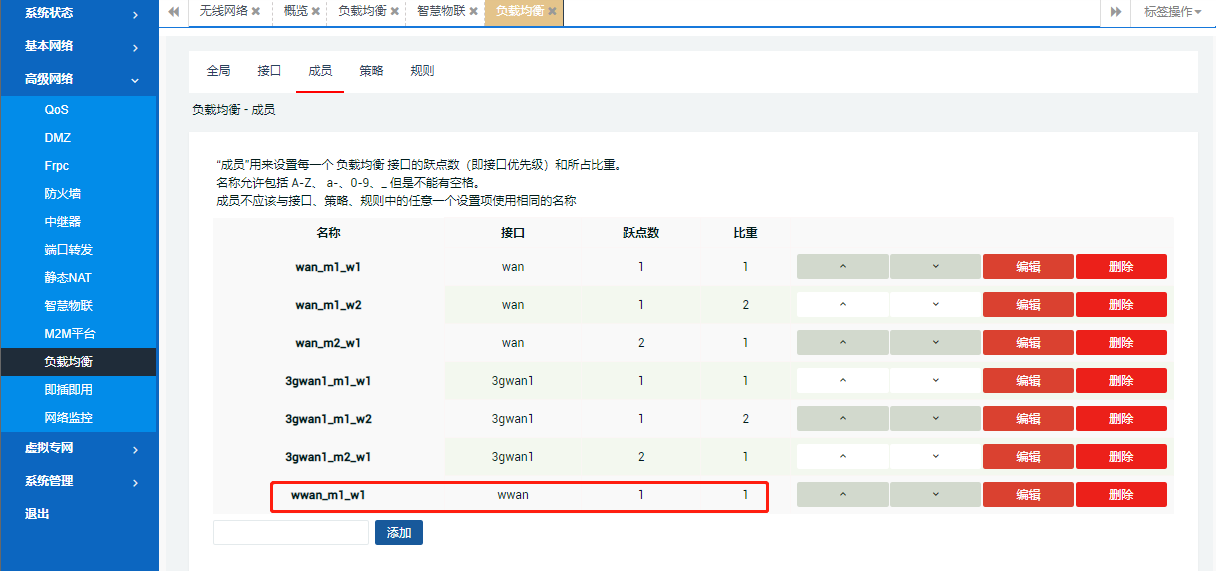The image size is (1216, 571).
Task: Click 编辑 button for wan_m2_w1
Action: [1028, 343]
